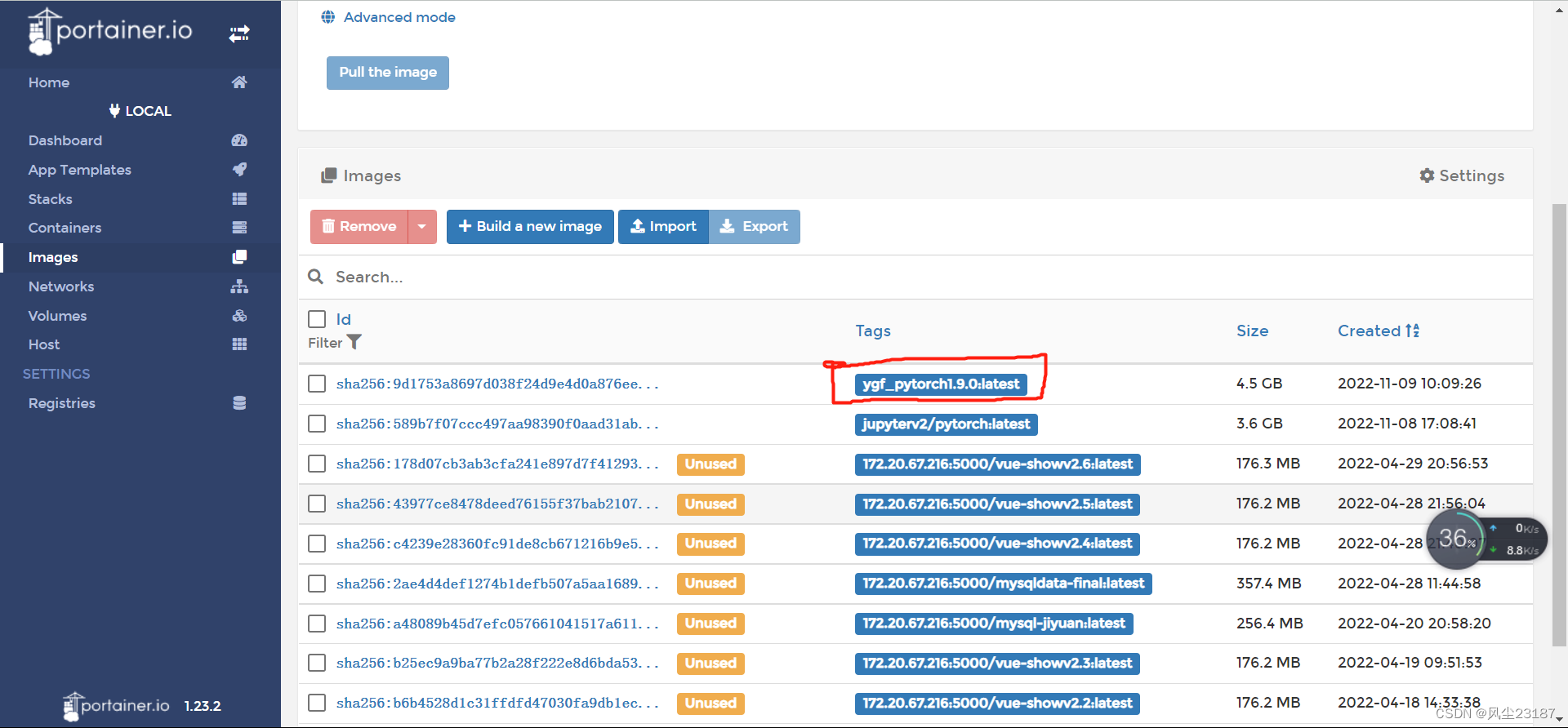Toggle the select-all Id checkbox
Viewport: 1568px width, 728px height.
pyautogui.click(x=317, y=319)
